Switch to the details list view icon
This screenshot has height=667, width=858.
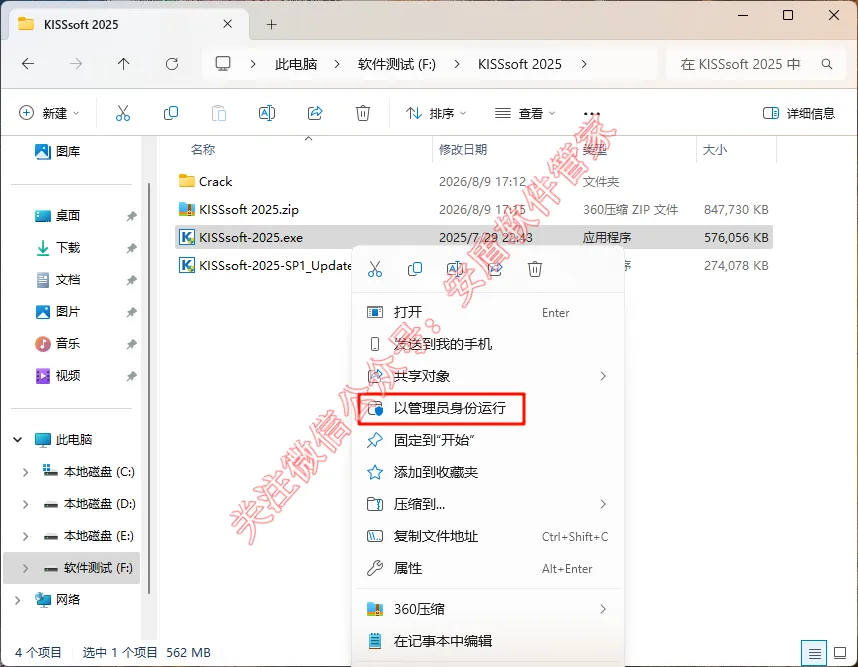(814, 653)
